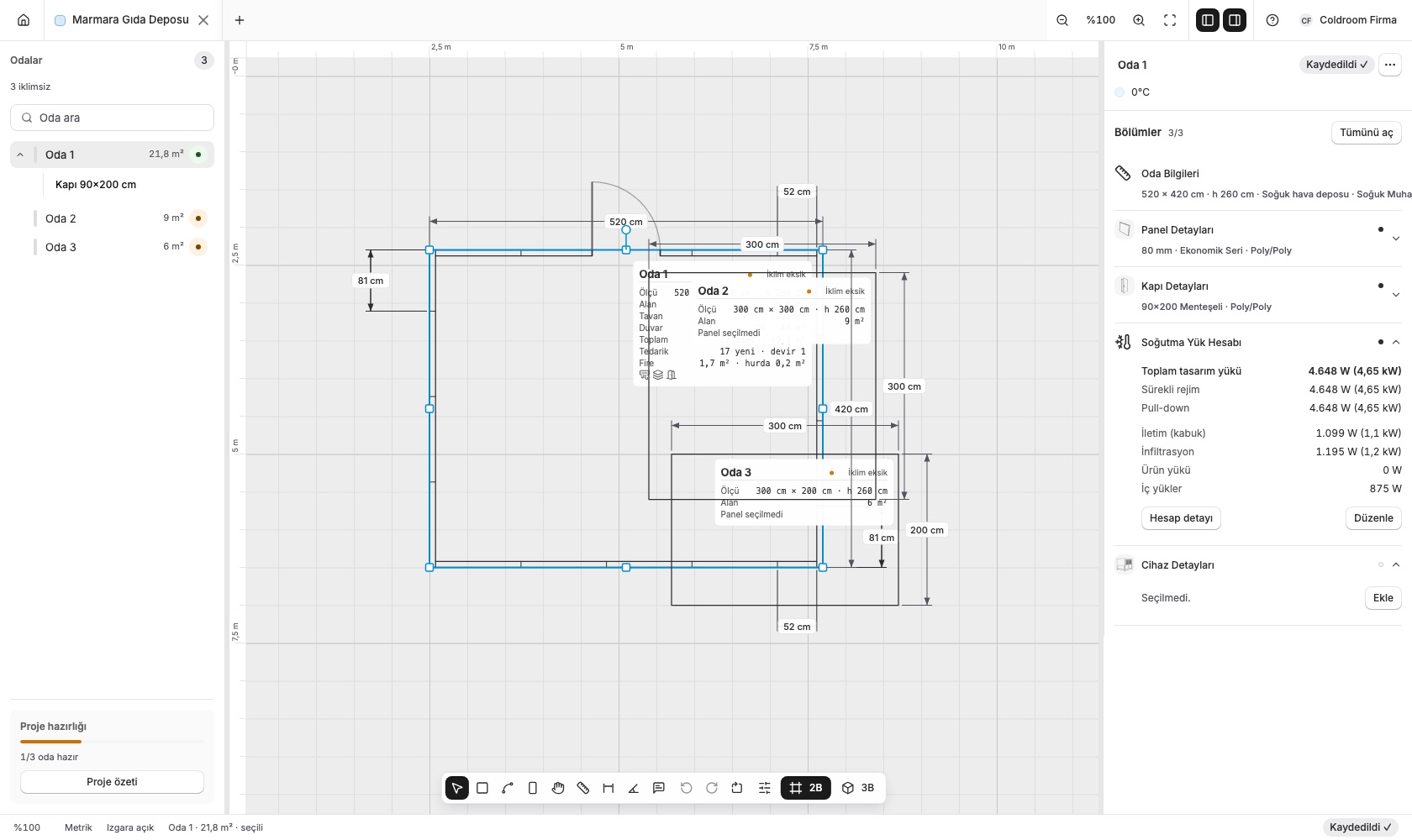Viewport: 1412px width, 840px height.
Task: Click the Oda ara search field
Action: pyautogui.click(x=112, y=118)
